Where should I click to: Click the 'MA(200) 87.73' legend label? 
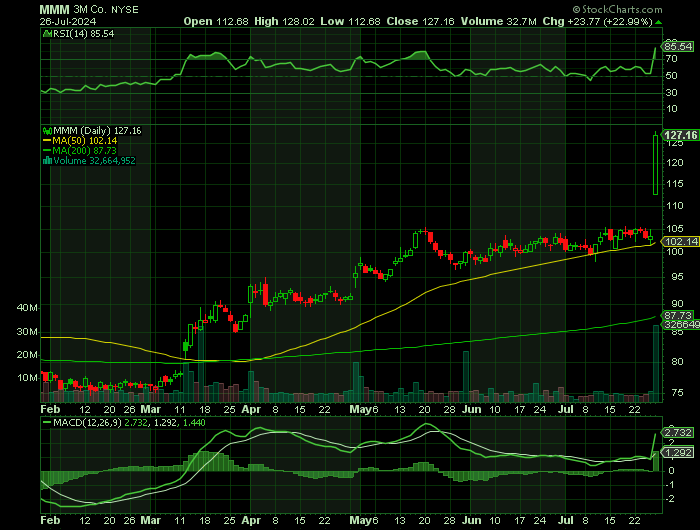click(x=84, y=150)
